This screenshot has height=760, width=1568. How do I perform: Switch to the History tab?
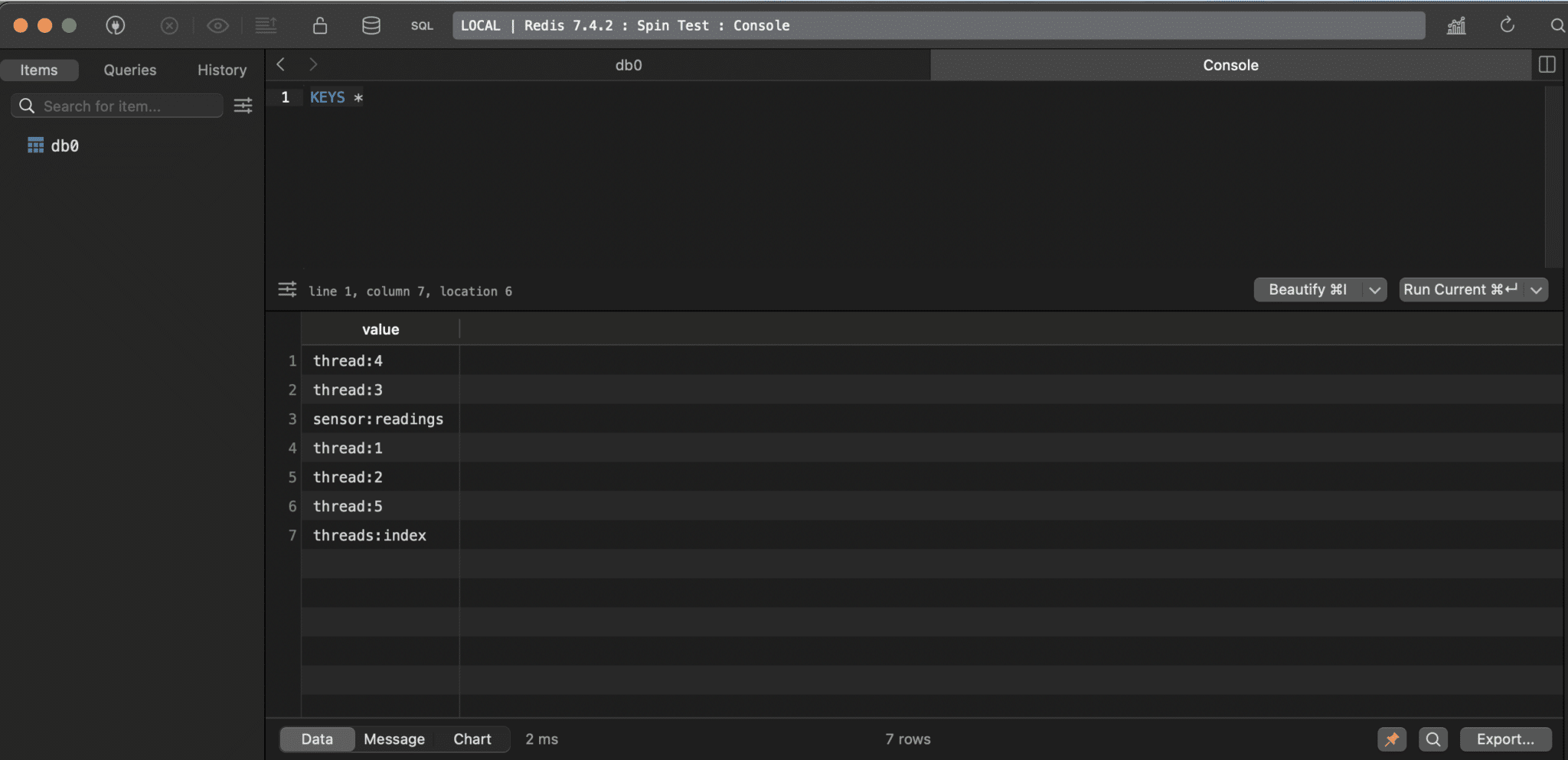coord(221,70)
